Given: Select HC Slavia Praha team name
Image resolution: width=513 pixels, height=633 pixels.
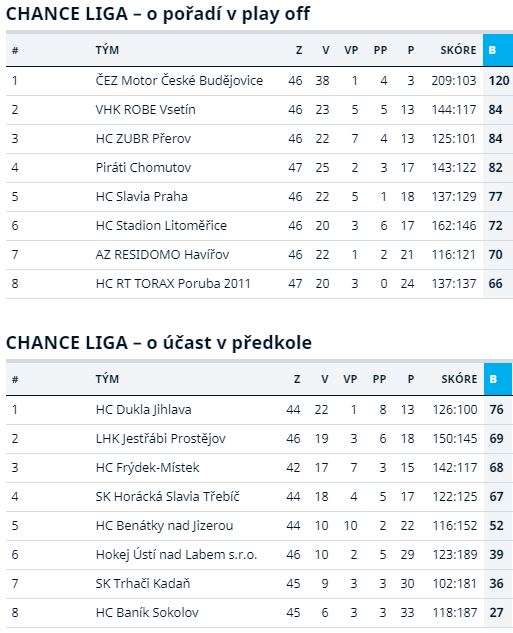Looking at the screenshot, I should 142,197.
